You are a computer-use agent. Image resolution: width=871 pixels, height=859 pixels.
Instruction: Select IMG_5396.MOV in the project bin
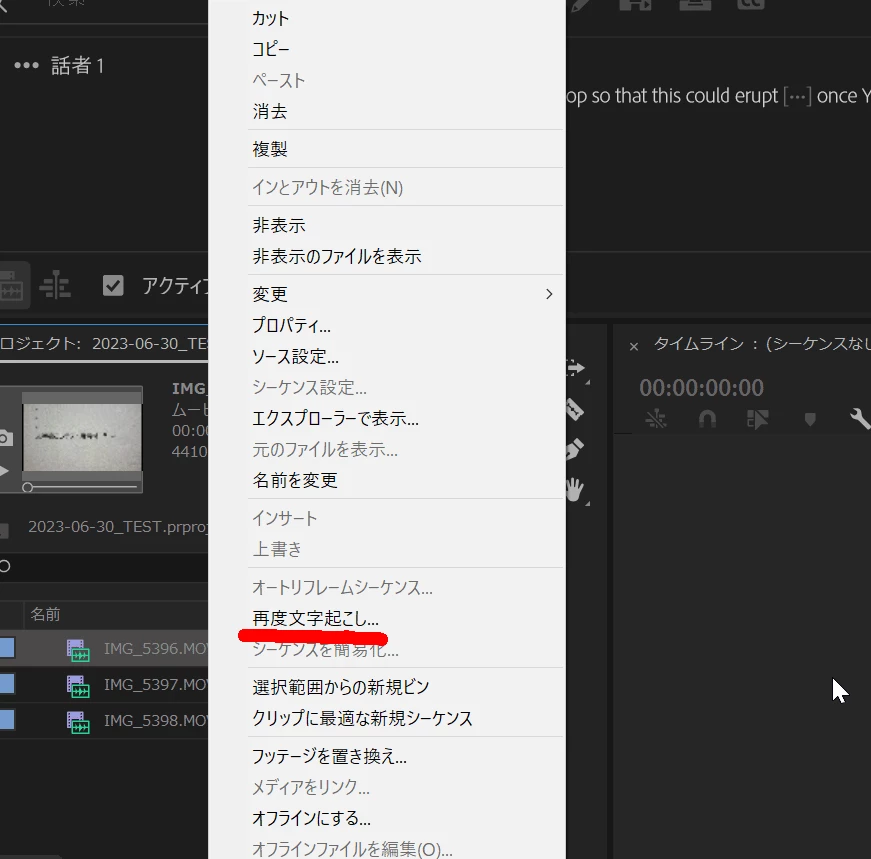point(156,648)
